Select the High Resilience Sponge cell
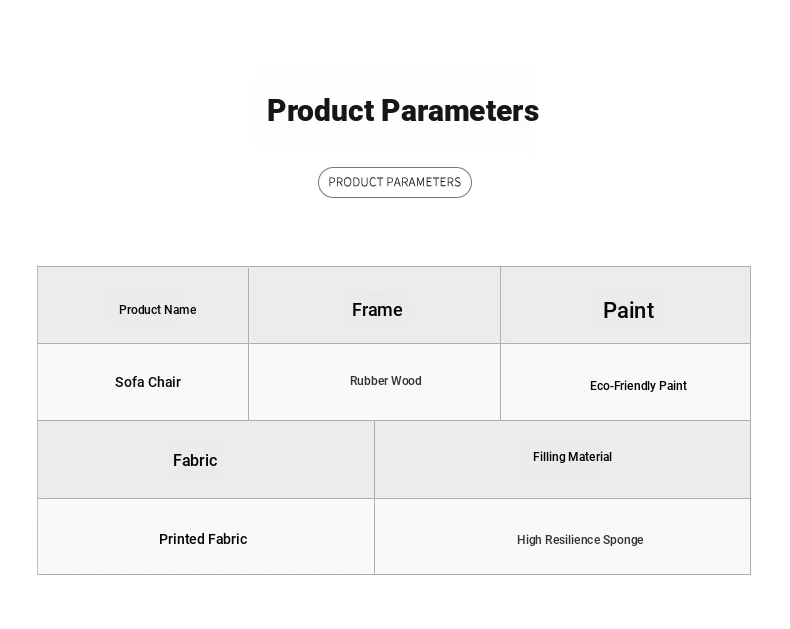 tap(562, 537)
